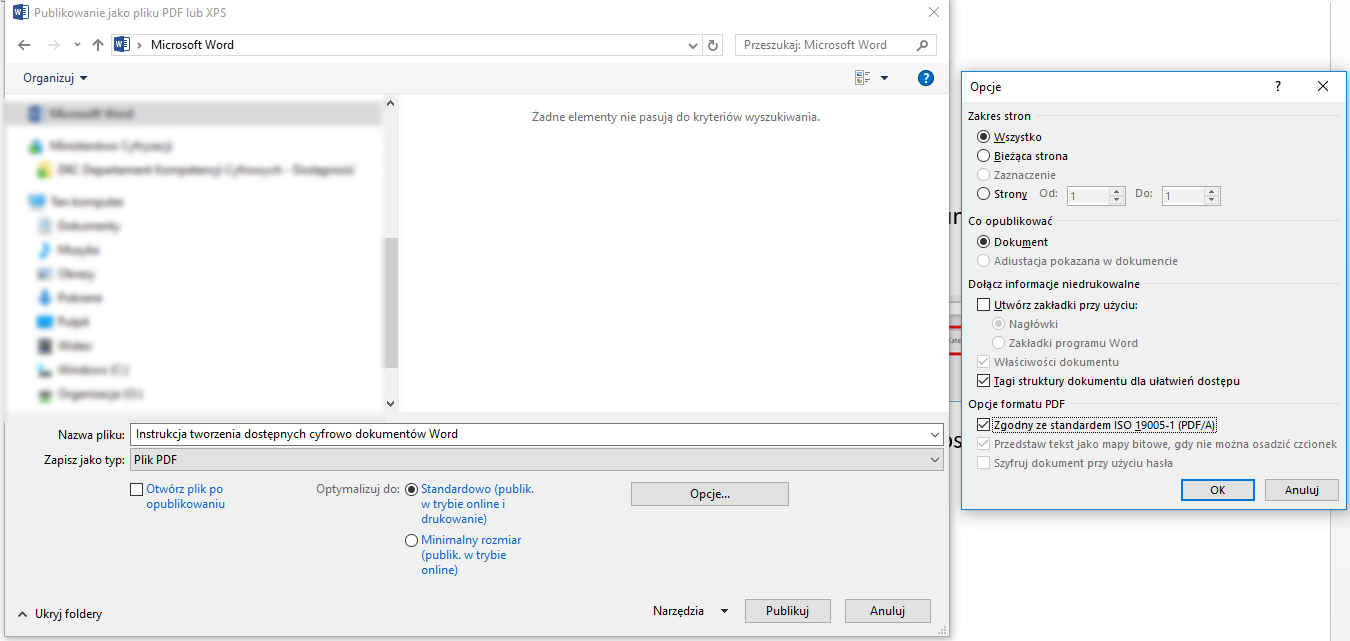Expand the 'Zapisz jako typ' dropdown
This screenshot has width=1350, height=641.
[934, 460]
